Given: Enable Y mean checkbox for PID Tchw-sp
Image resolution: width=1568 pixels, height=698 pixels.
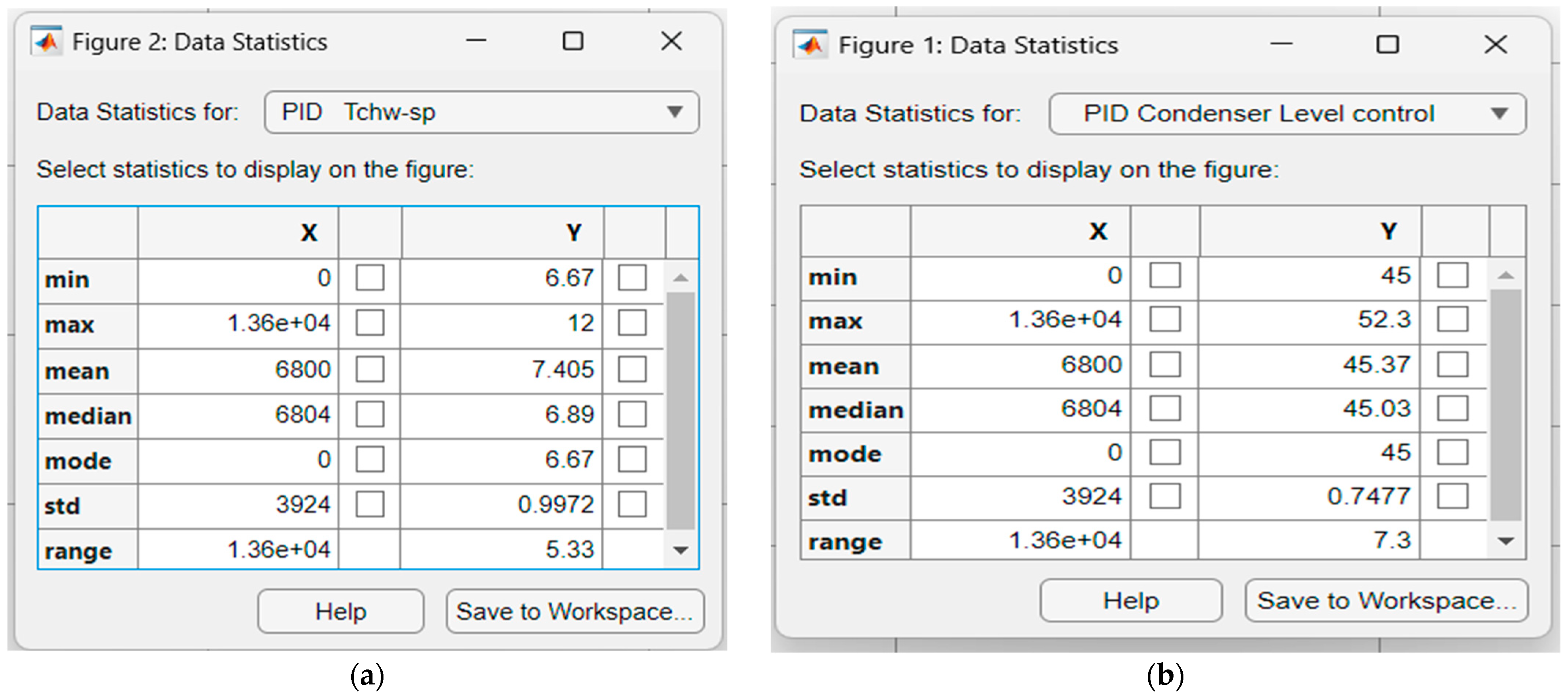Looking at the screenshot, I should pos(632,369).
